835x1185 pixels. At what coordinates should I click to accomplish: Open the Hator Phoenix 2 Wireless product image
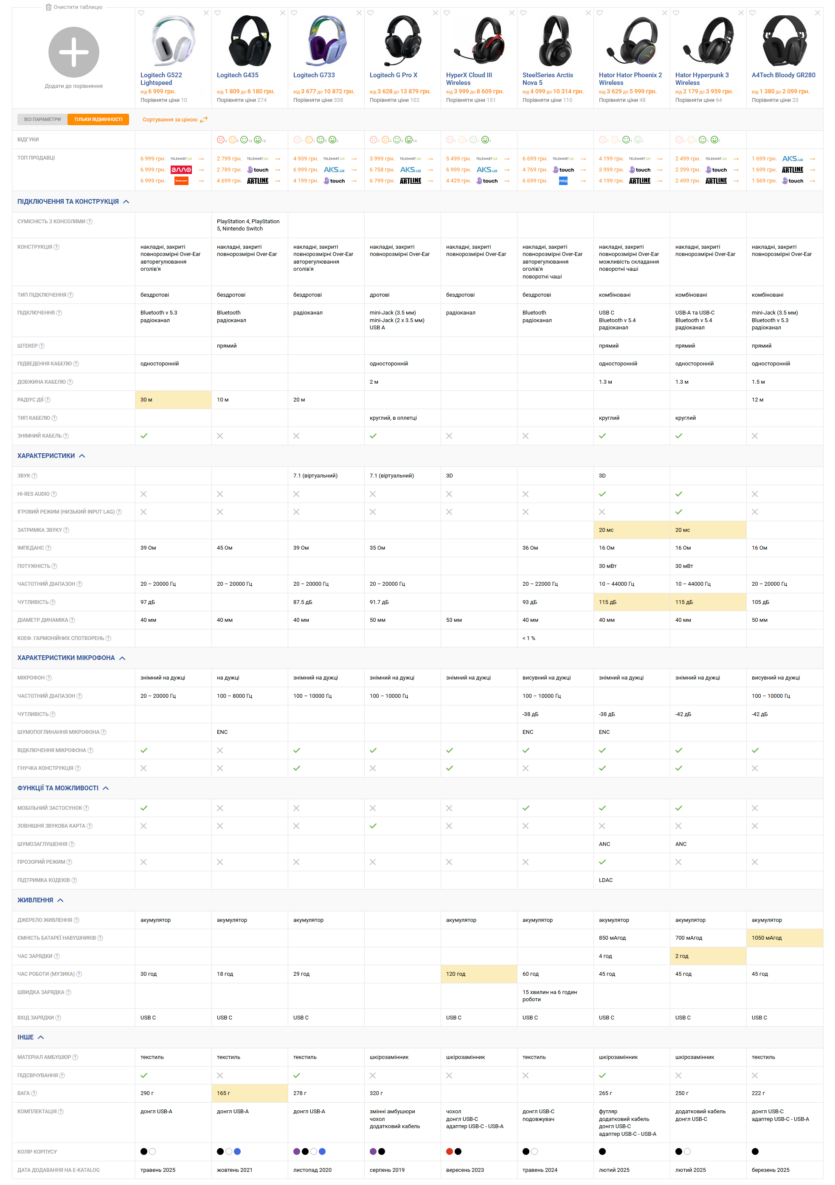(x=632, y=42)
